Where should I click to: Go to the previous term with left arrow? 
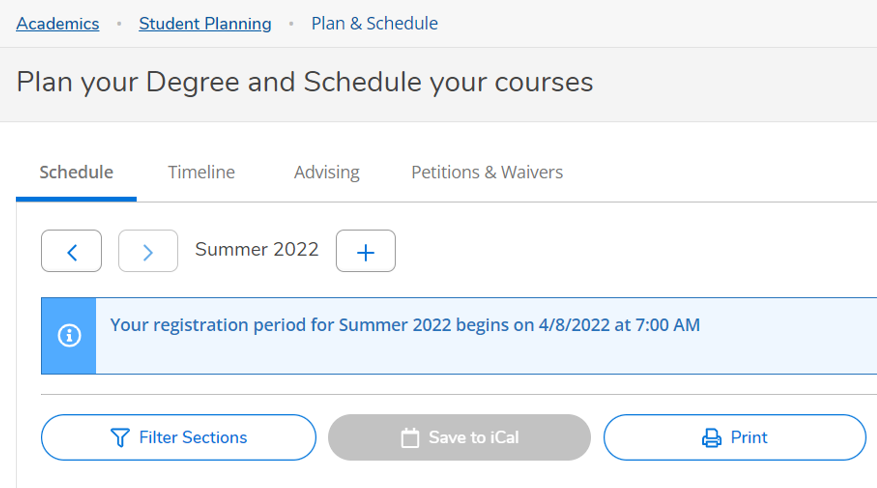(71, 251)
